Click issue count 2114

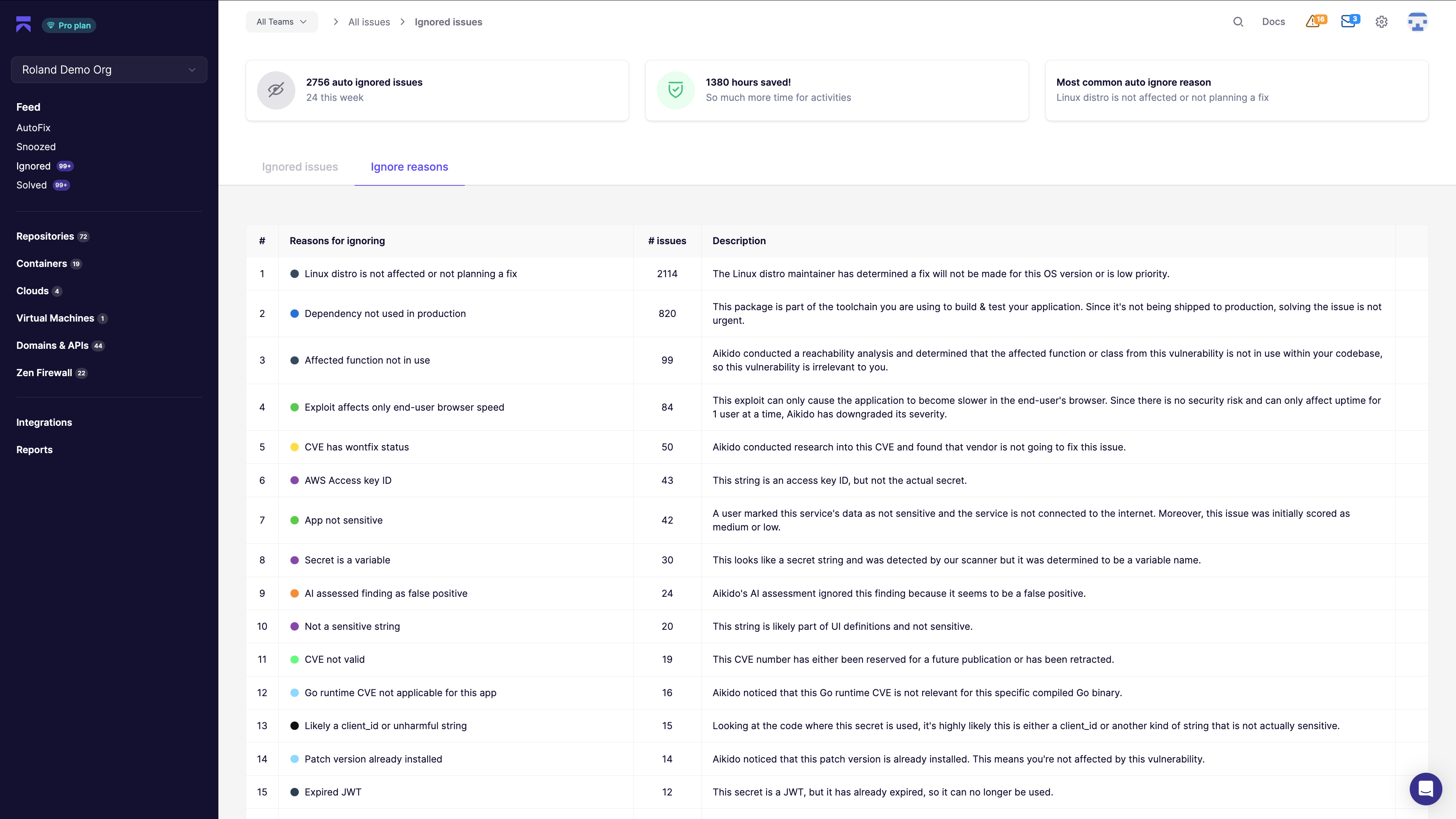tap(667, 273)
